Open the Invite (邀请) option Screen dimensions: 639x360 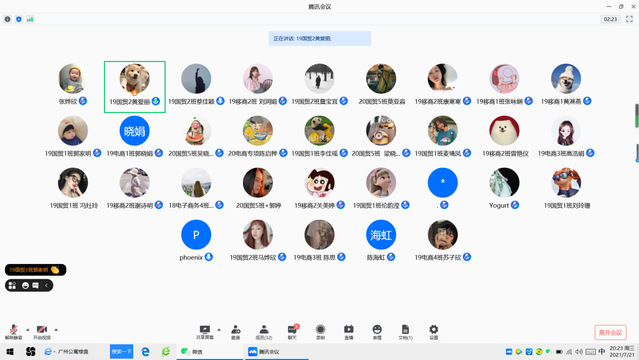236,332
